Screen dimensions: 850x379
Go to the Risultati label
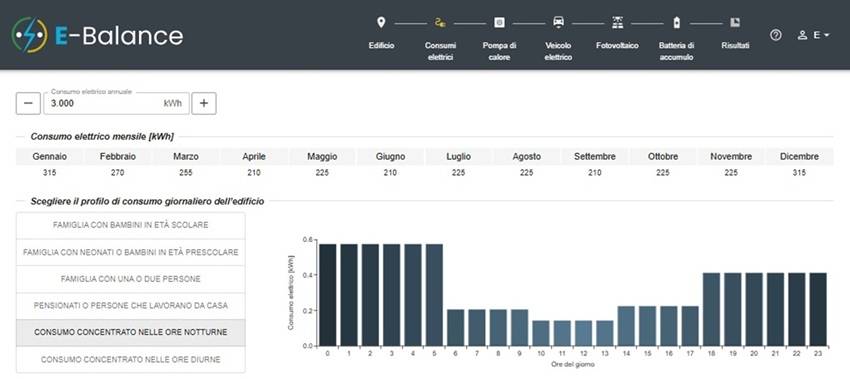pos(736,46)
